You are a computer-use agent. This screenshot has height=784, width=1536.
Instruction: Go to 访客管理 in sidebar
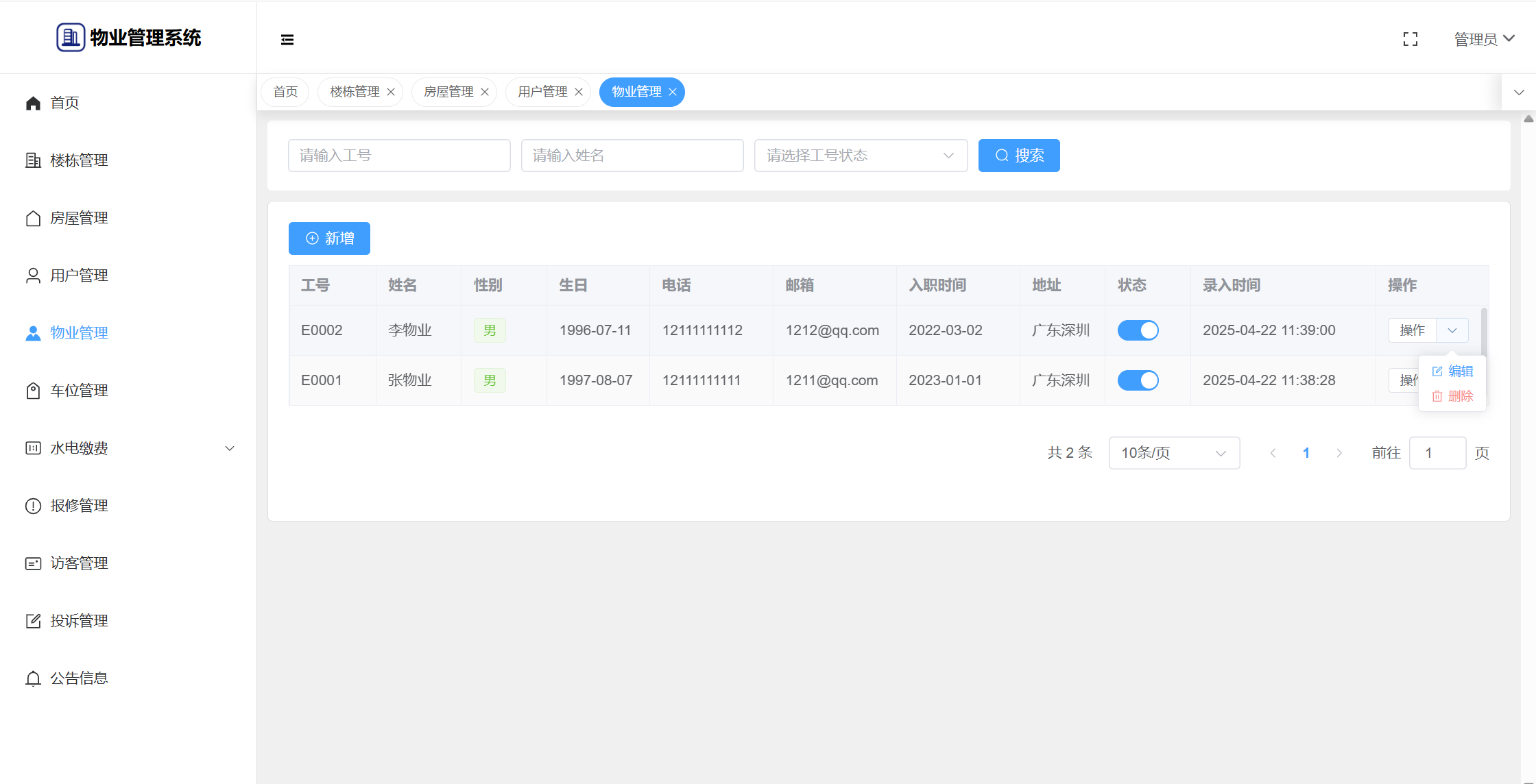(79, 563)
